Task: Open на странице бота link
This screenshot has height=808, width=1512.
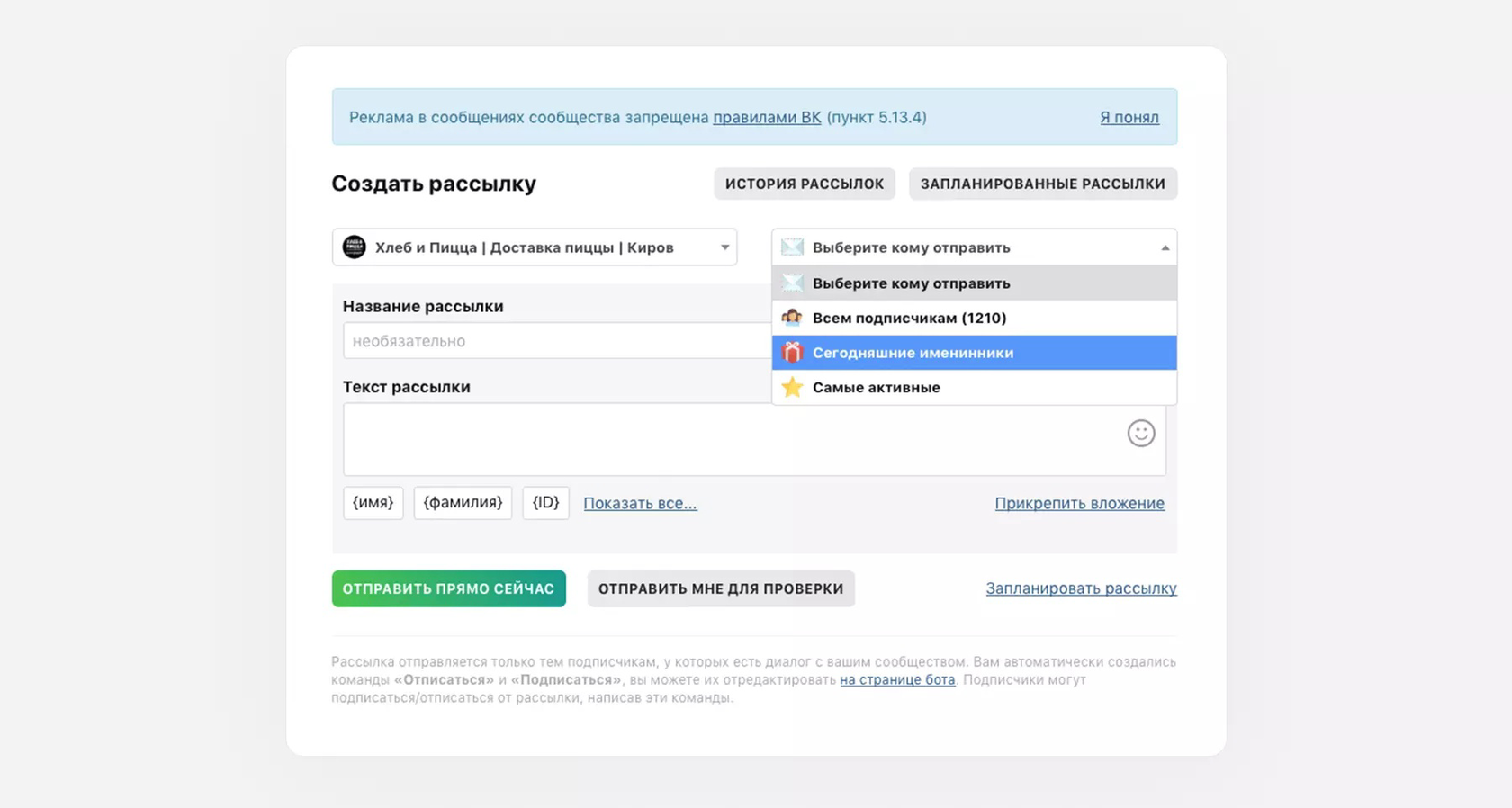Action: [x=897, y=680]
